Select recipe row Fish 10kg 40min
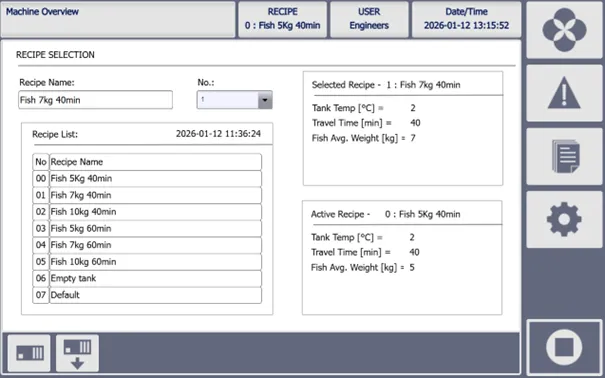Screen dimensions: 605x378 pyautogui.click(x=155, y=212)
